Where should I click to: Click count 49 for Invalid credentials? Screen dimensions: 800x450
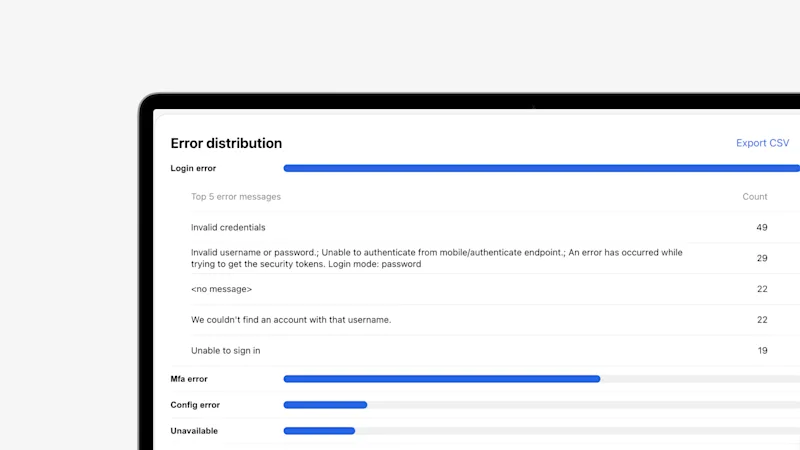coord(762,228)
